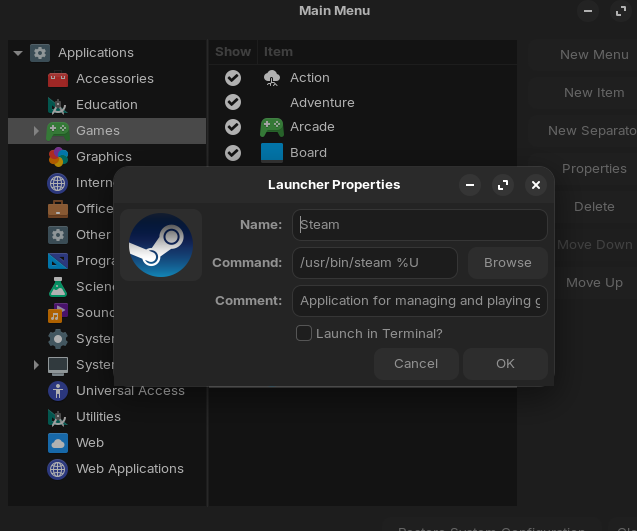This screenshot has height=531, width=637.
Task: Enable Launch in Terminal checkbox
Action: tap(304, 334)
